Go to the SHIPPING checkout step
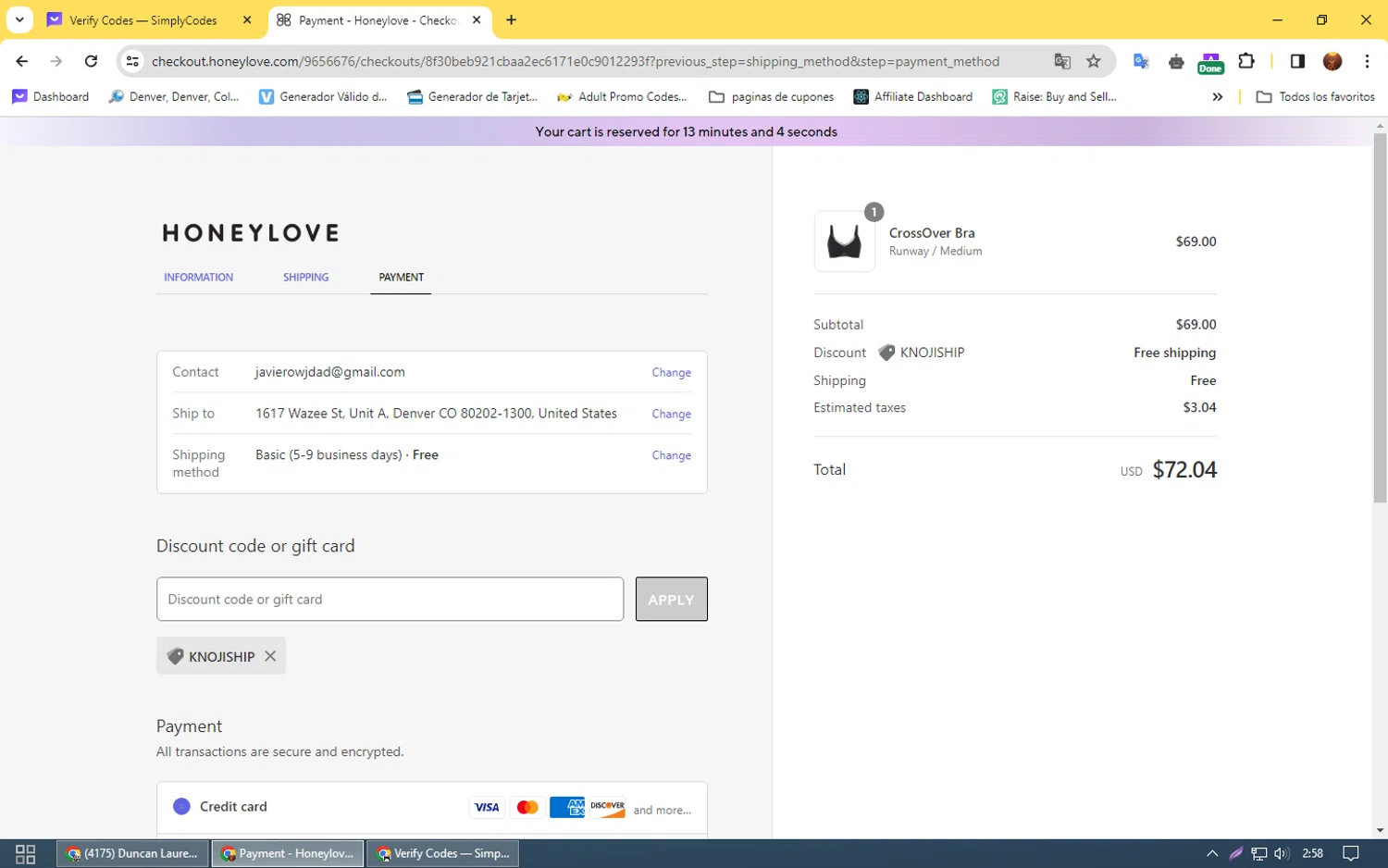 point(305,277)
